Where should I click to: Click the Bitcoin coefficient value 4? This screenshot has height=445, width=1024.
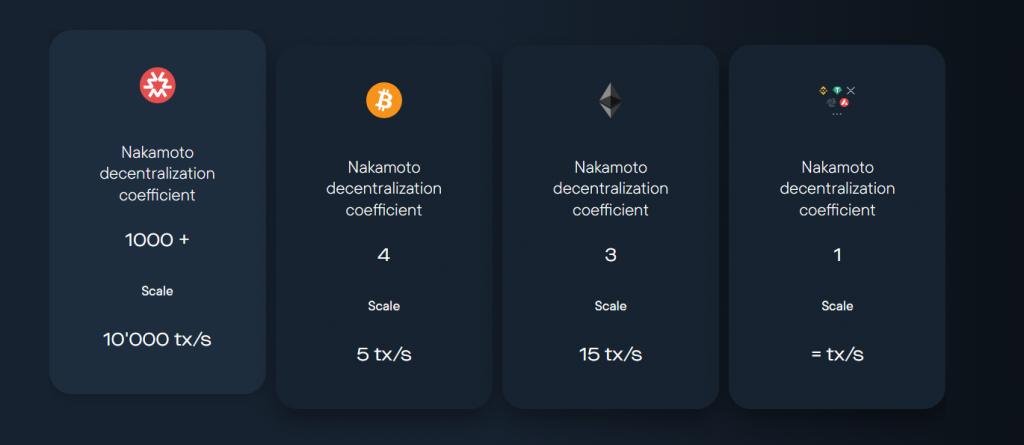click(x=384, y=255)
